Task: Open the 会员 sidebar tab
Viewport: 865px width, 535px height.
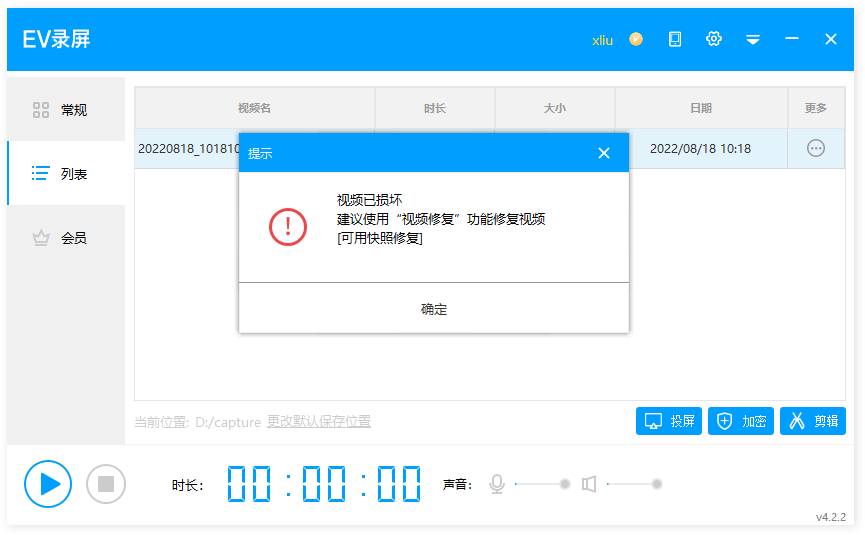Action: 66,238
